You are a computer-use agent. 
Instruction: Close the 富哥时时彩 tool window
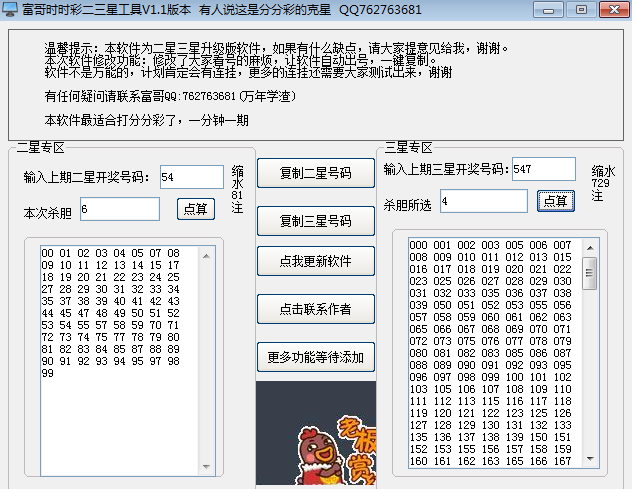click(617, 9)
